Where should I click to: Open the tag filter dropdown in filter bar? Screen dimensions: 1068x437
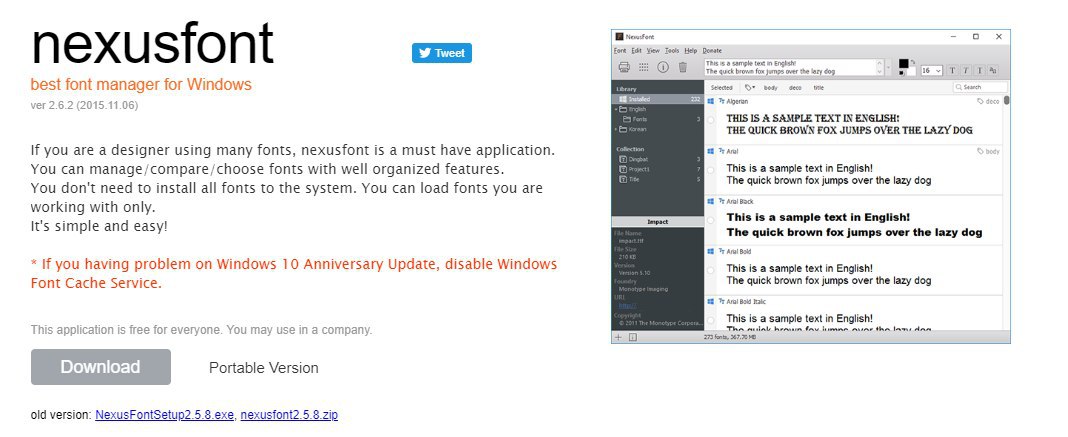click(x=749, y=87)
